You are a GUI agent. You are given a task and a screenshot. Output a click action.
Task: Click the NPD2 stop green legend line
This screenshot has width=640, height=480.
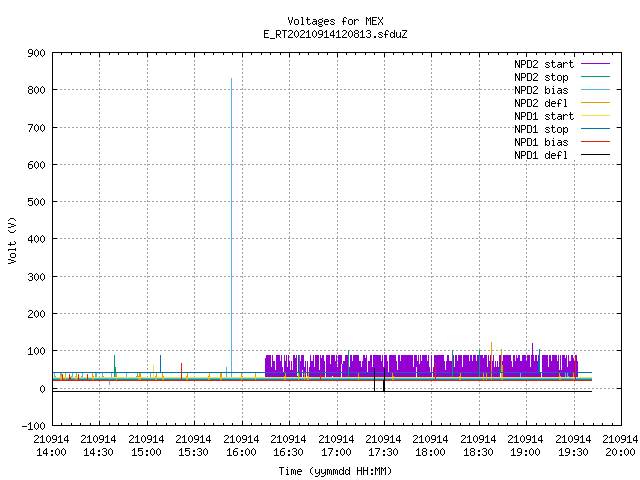pyautogui.click(x=595, y=77)
